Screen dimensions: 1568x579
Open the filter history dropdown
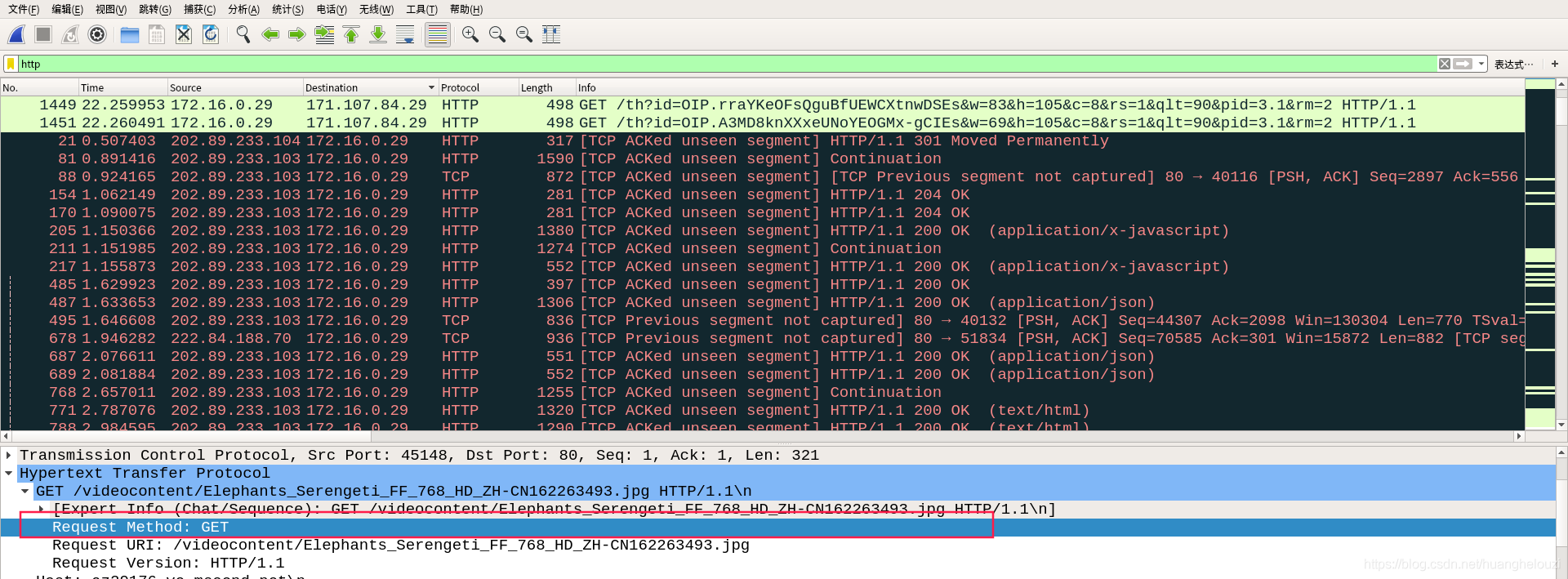pyautogui.click(x=1481, y=64)
